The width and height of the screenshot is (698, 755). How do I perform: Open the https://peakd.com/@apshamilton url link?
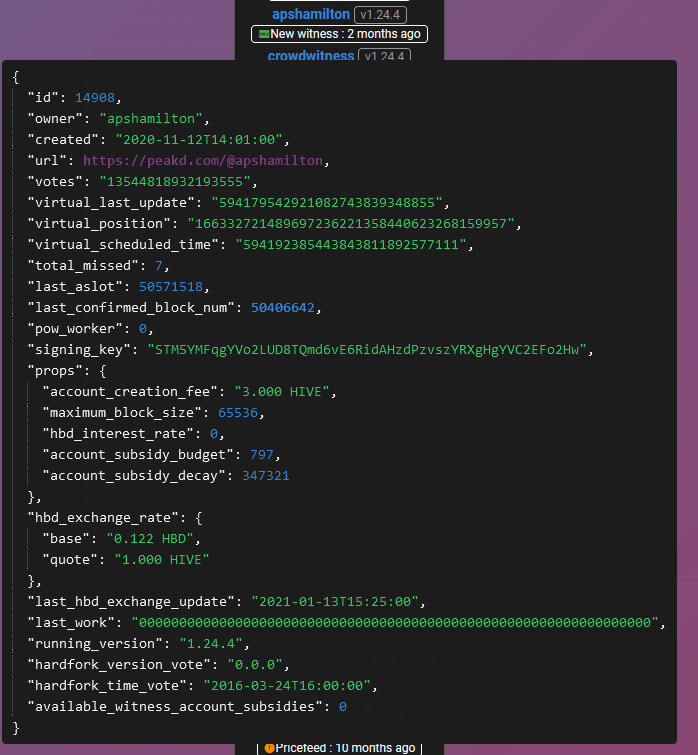click(203, 160)
